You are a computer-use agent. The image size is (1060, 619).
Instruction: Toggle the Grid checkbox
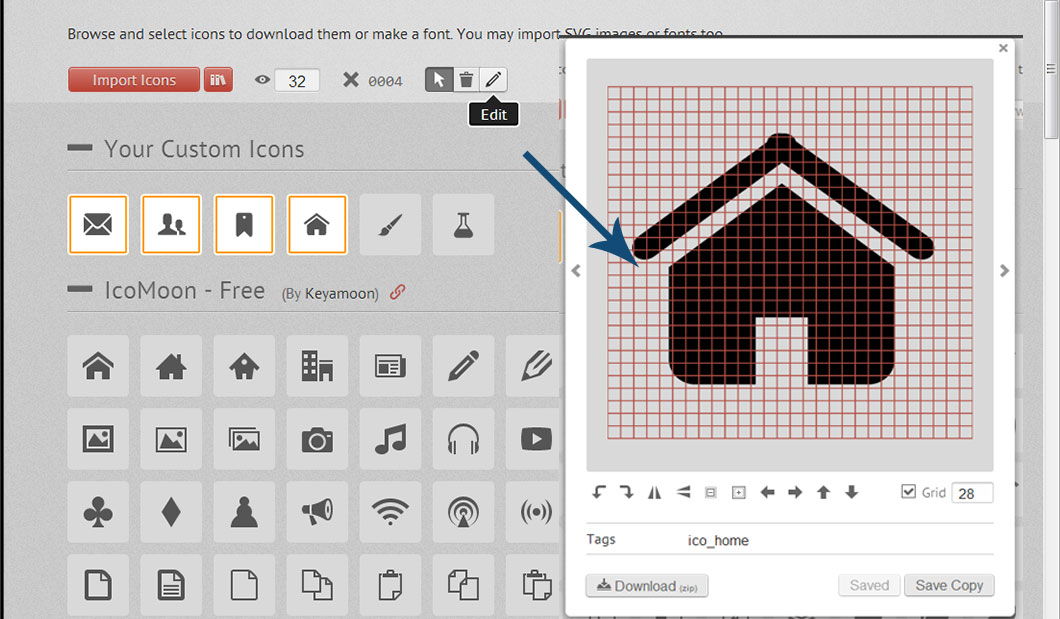tap(909, 491)
